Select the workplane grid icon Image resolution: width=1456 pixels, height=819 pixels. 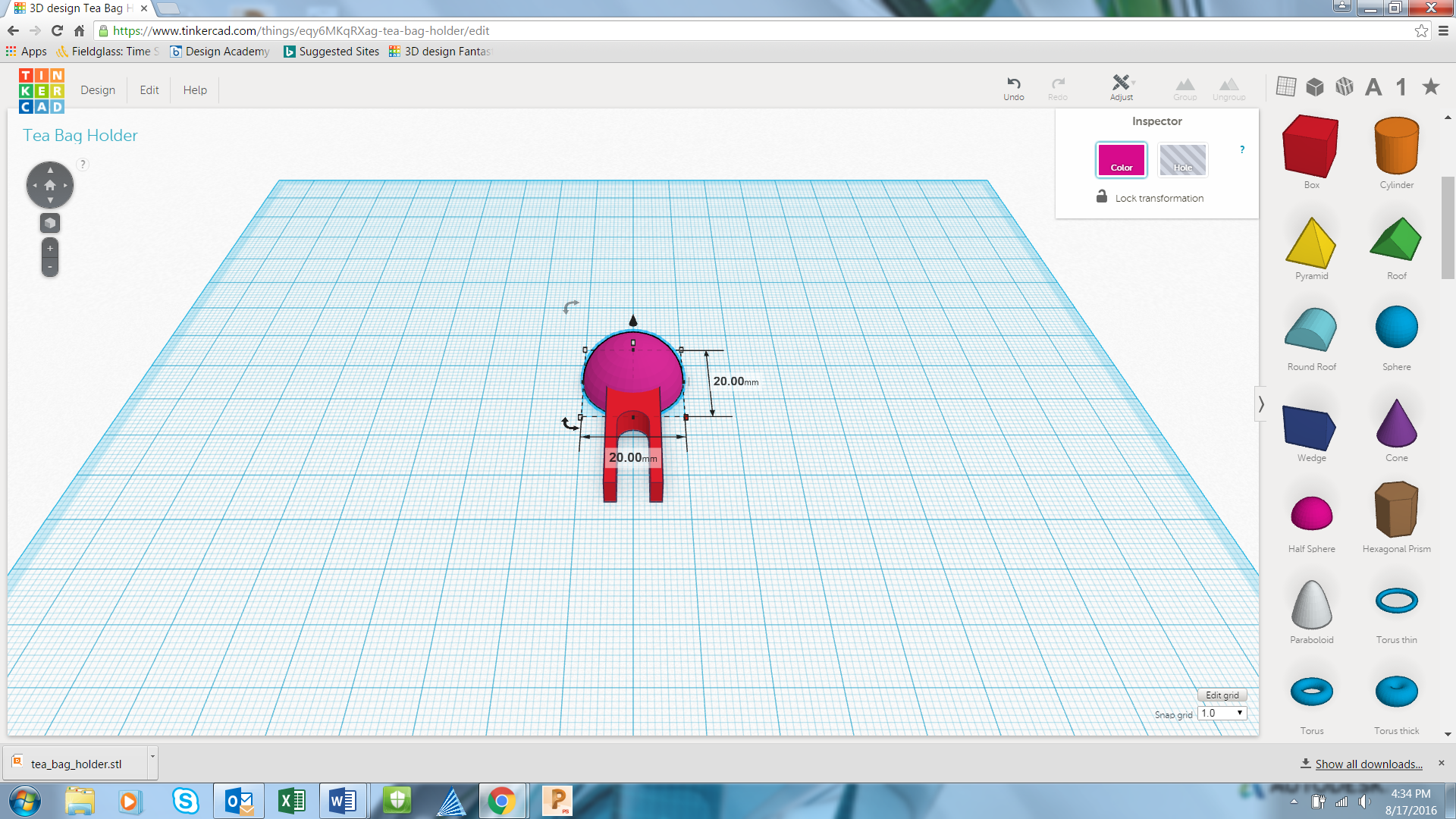1285,86
